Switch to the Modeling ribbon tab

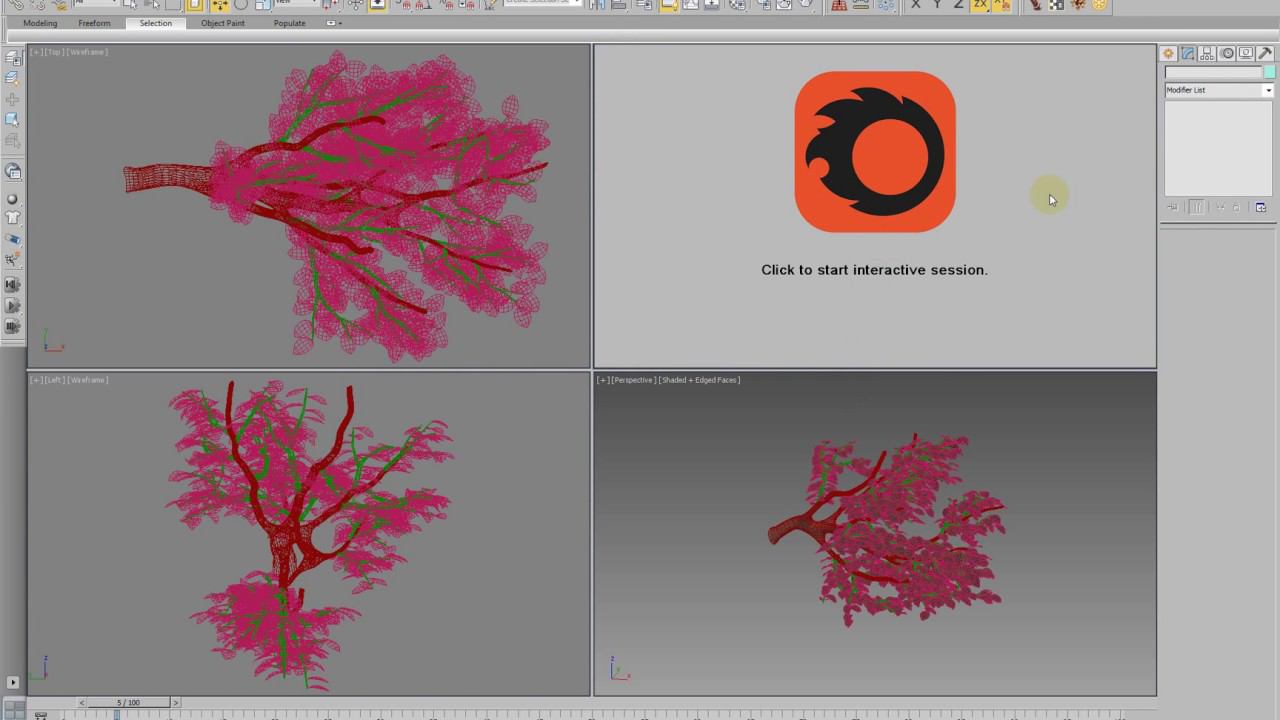(40, 23)
